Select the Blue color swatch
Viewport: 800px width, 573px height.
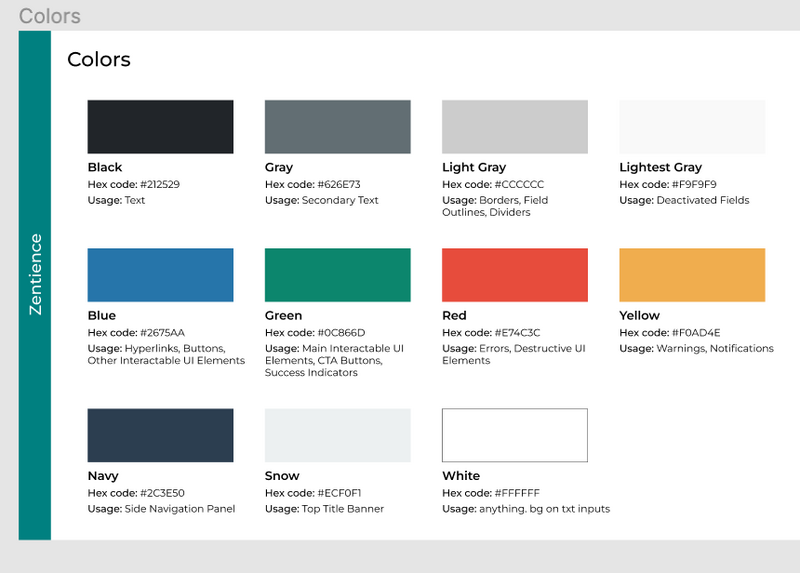pyautogui.click(x=160, y=275)
